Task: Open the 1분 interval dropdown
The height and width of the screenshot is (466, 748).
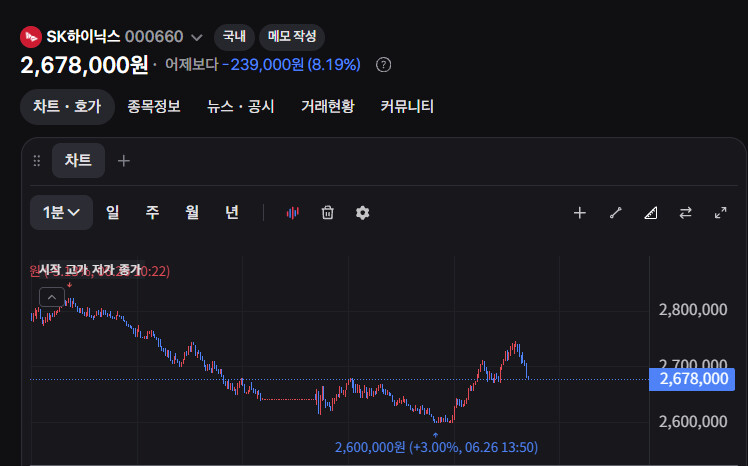Action: point(61,212)
